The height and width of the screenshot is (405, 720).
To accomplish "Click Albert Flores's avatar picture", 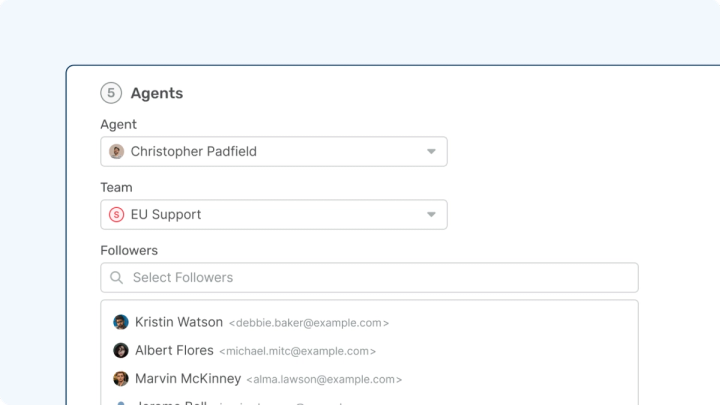I will [121, 351].
